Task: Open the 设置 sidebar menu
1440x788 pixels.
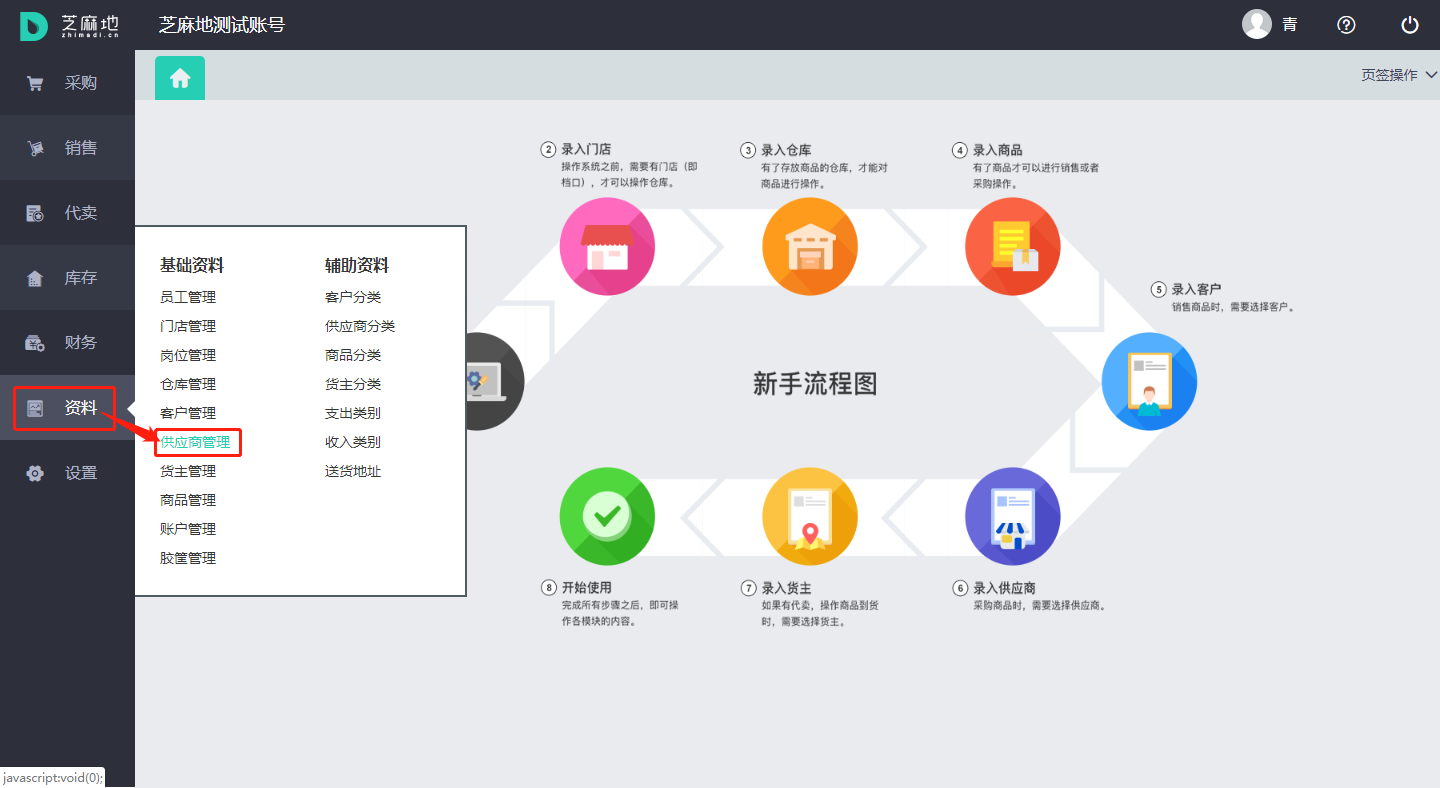Action: coord(67,473)
